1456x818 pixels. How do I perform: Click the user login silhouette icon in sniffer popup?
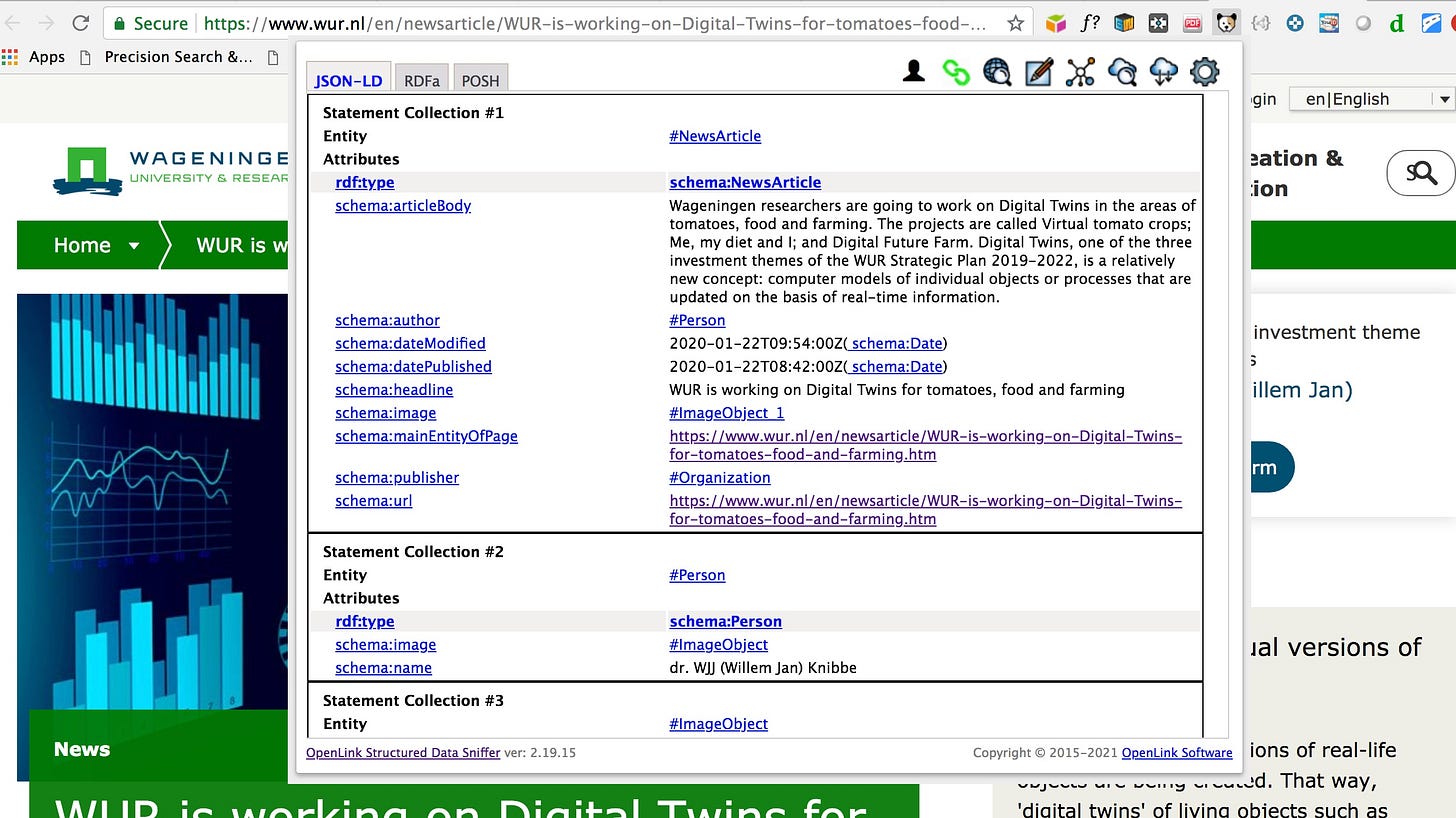pos(913,71)
